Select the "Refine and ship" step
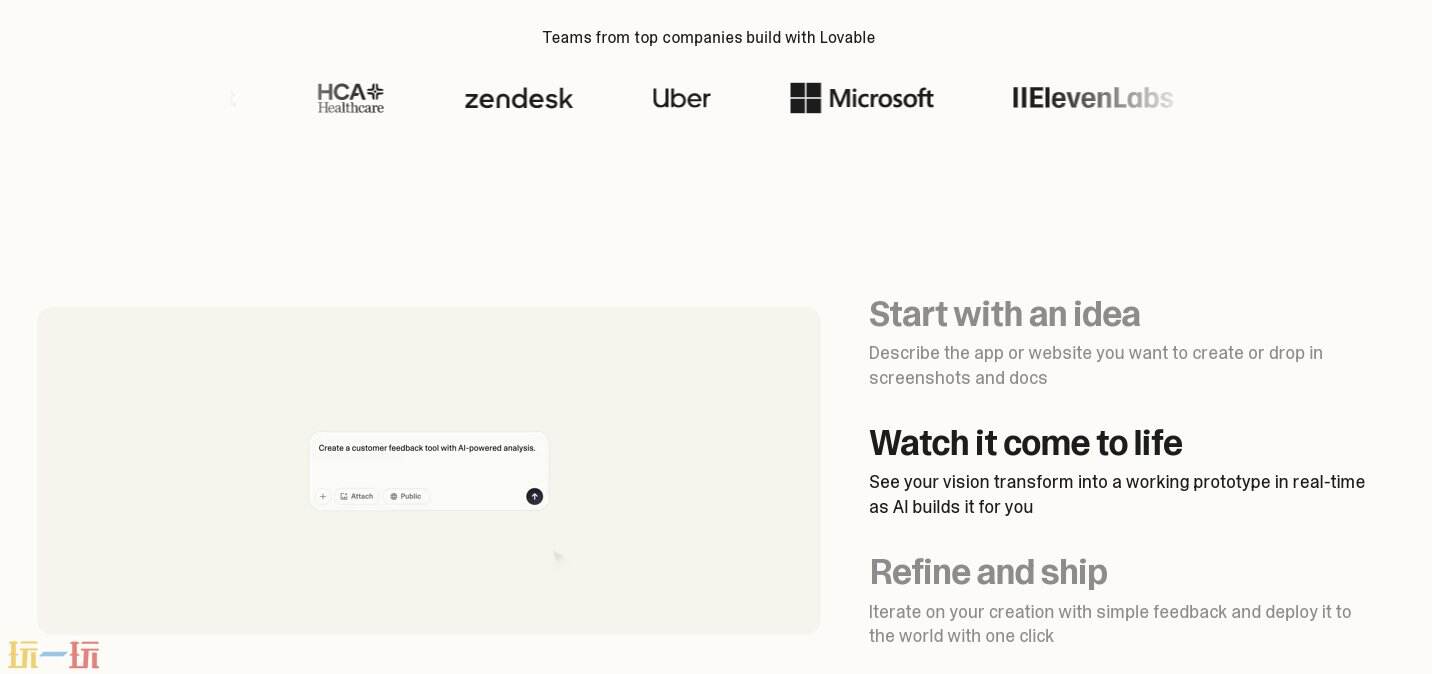Image resolution: width=1432 pixels, height=674 pixels. pos(988,572)
